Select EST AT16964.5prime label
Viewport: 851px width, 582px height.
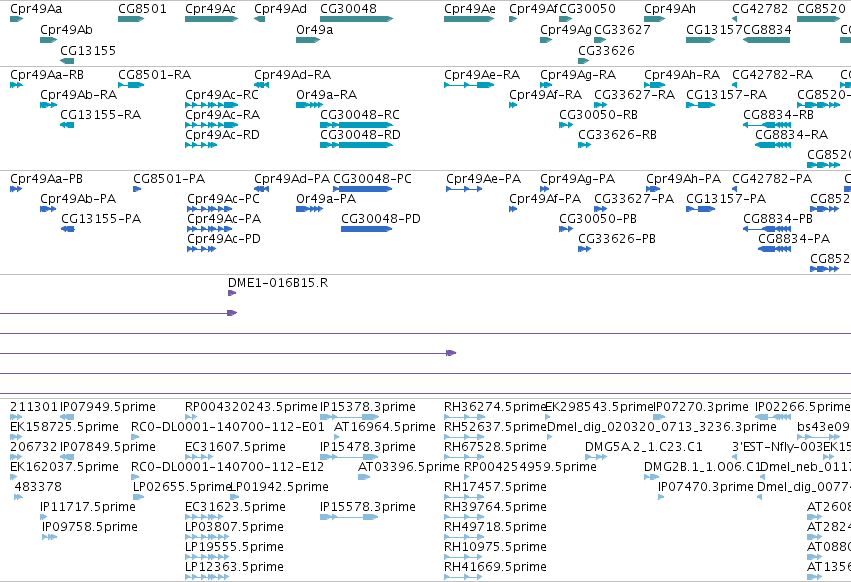point(385,427)
